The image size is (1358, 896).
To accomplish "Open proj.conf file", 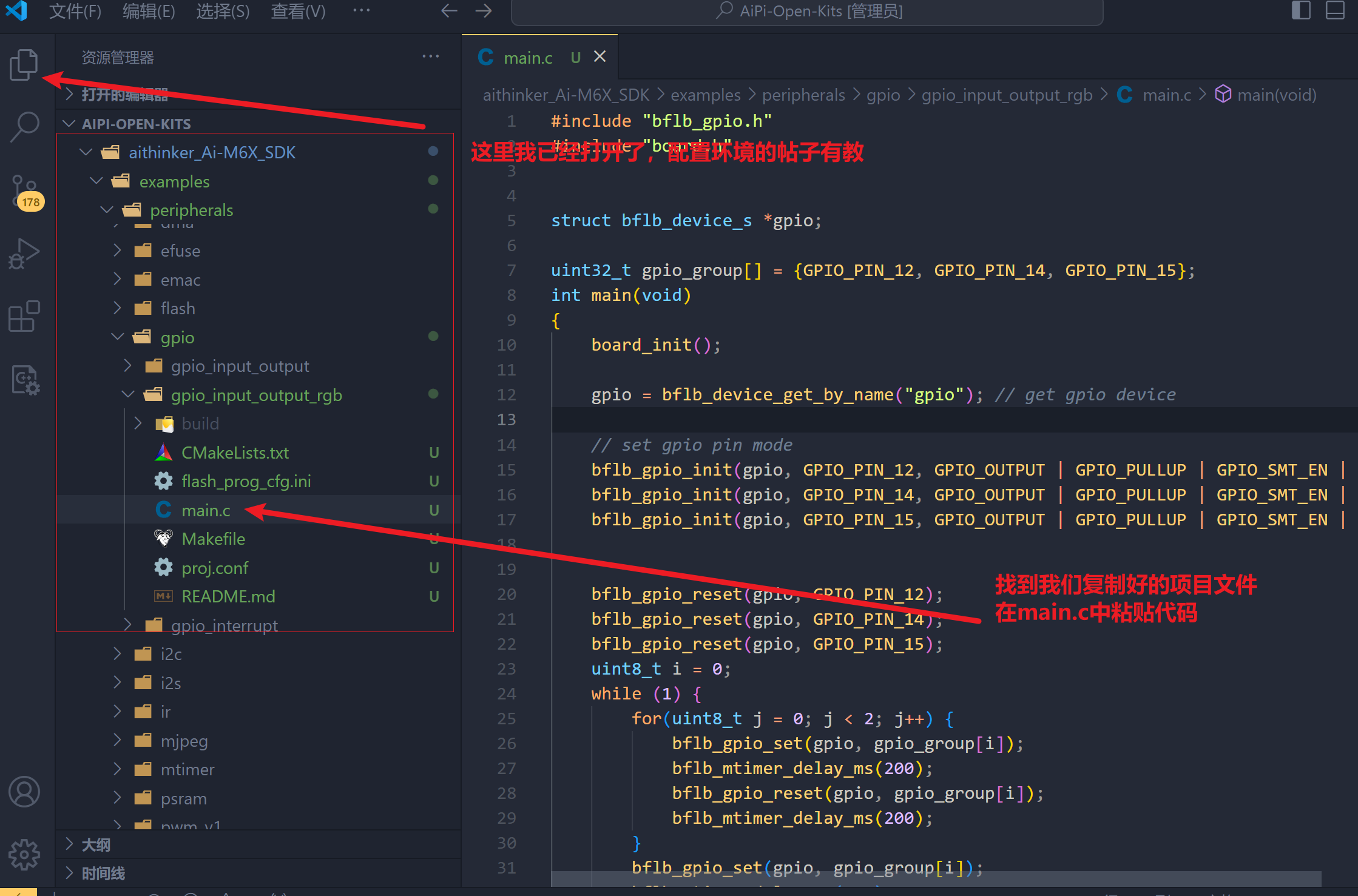I will [258, 568].
